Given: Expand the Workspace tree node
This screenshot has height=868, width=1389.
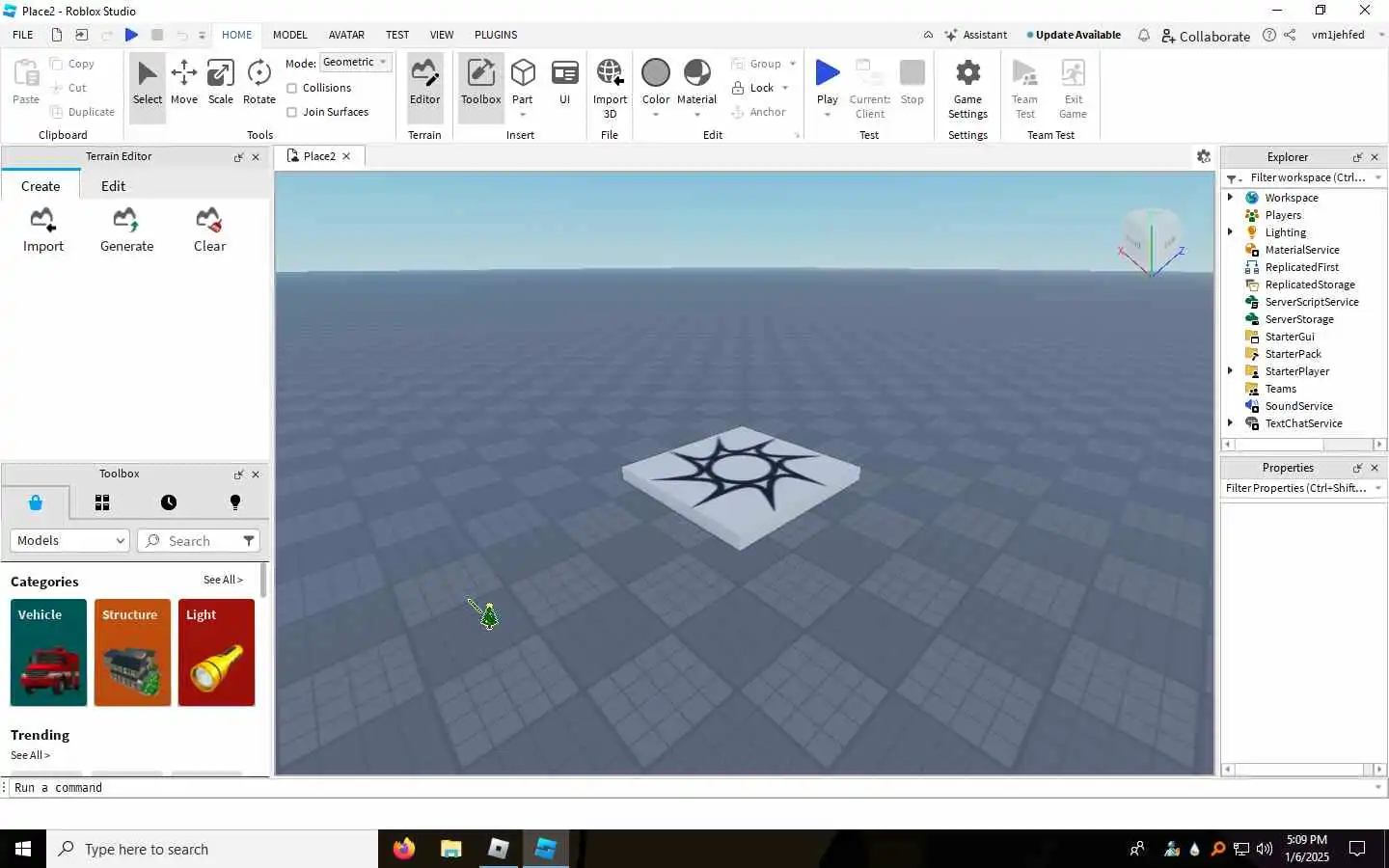Looking at the screenshot, I should tap(1230, 198).
